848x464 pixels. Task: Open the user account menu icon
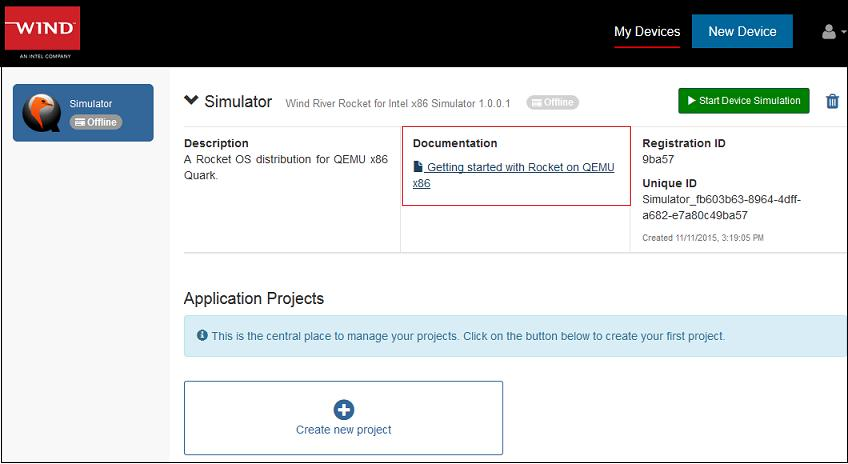pyautogui.click(x=833, y=32)
